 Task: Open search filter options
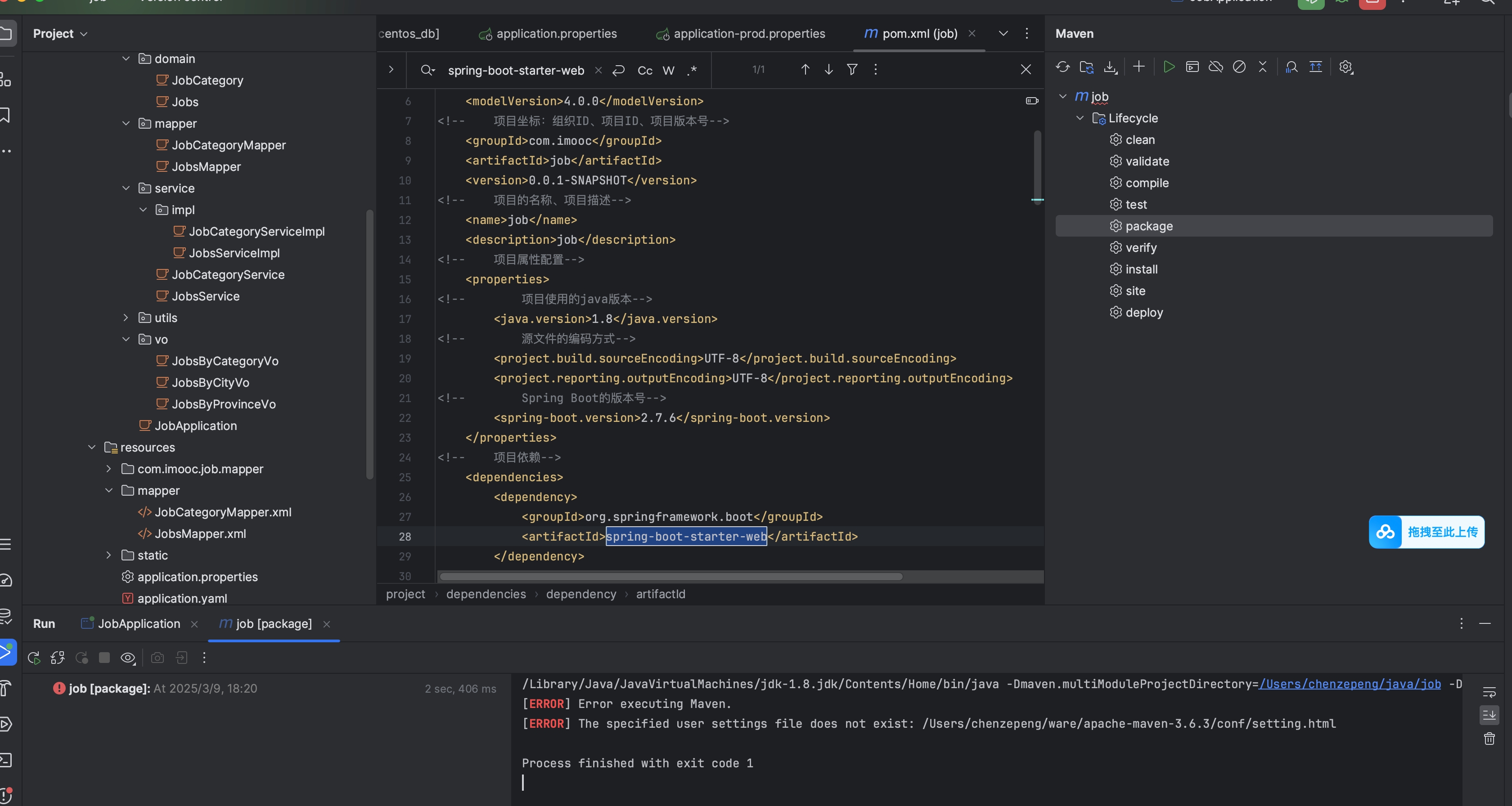coord(852,70)
